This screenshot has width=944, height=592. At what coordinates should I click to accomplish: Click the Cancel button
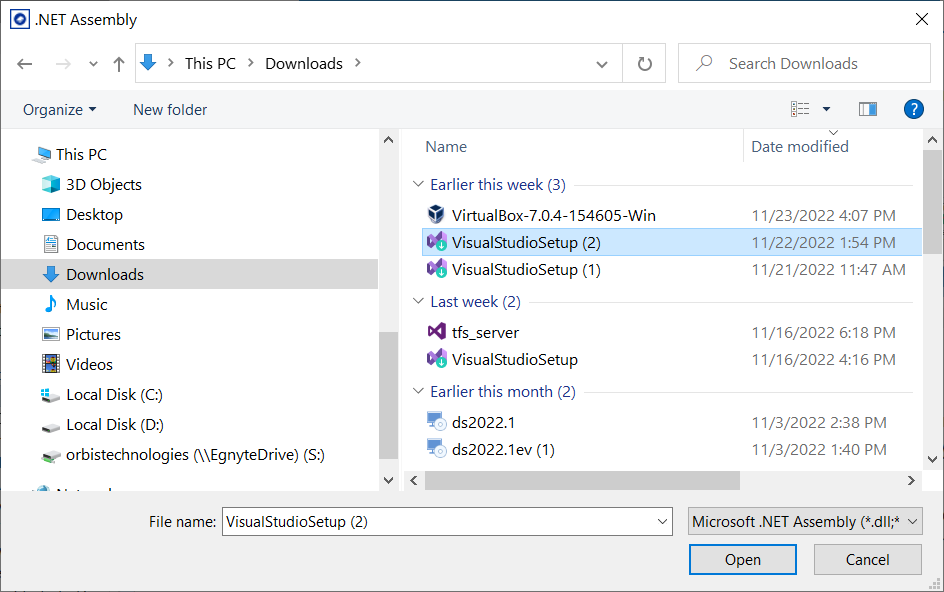[868, 559]
